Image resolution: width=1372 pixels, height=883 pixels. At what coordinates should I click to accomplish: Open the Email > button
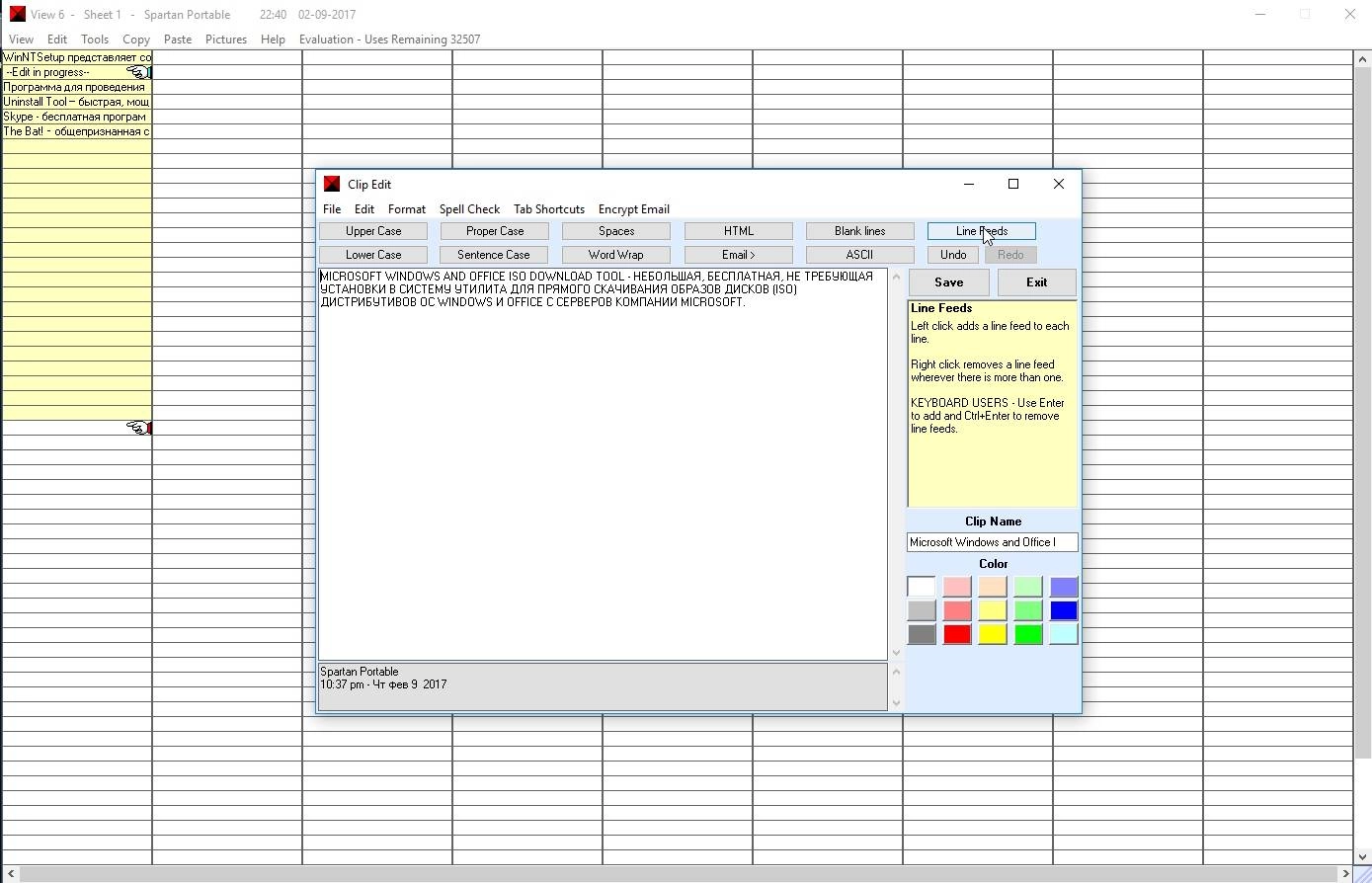coord(739,255)
